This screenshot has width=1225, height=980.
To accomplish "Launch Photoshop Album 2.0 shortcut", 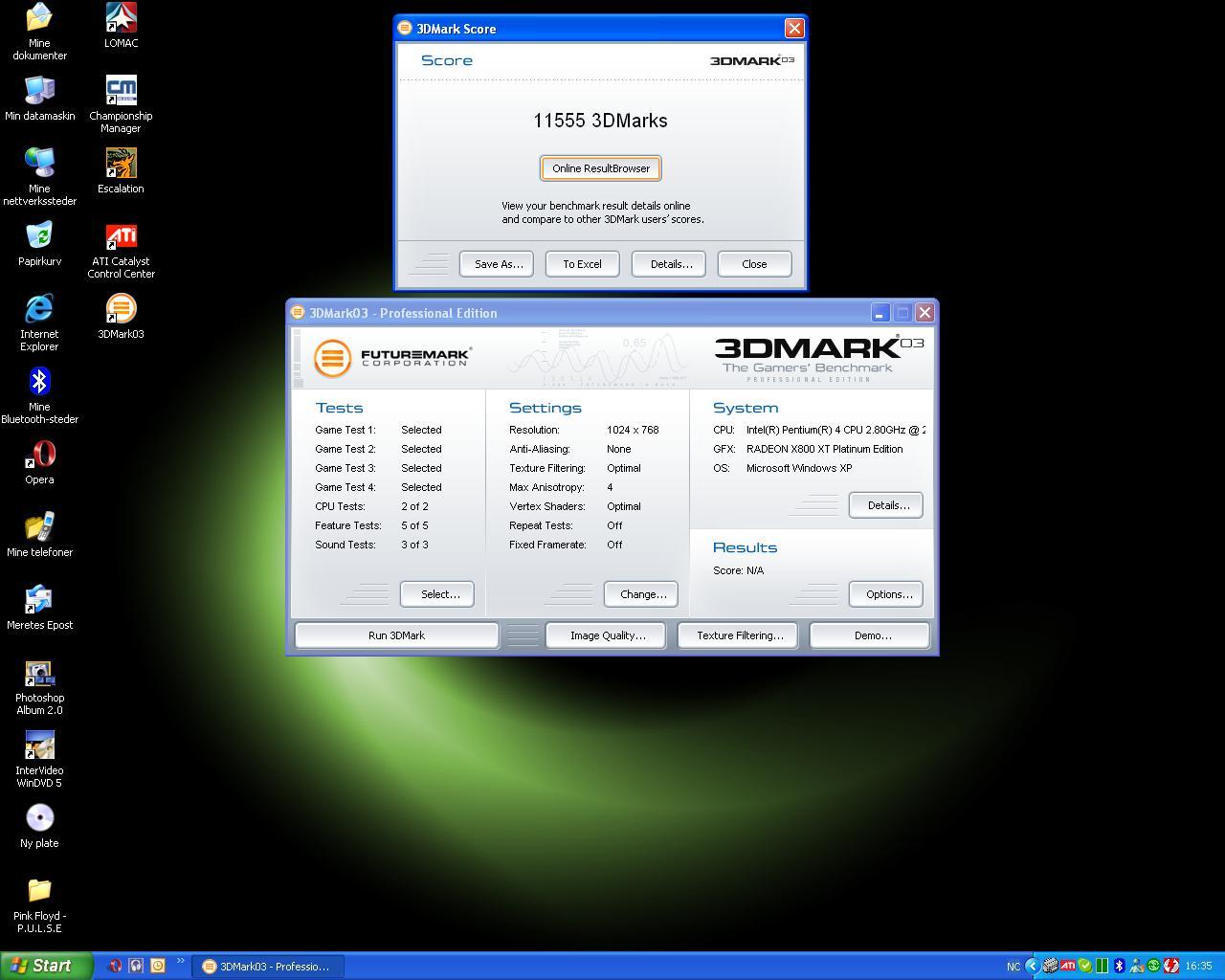I will (x=39, y=686).
